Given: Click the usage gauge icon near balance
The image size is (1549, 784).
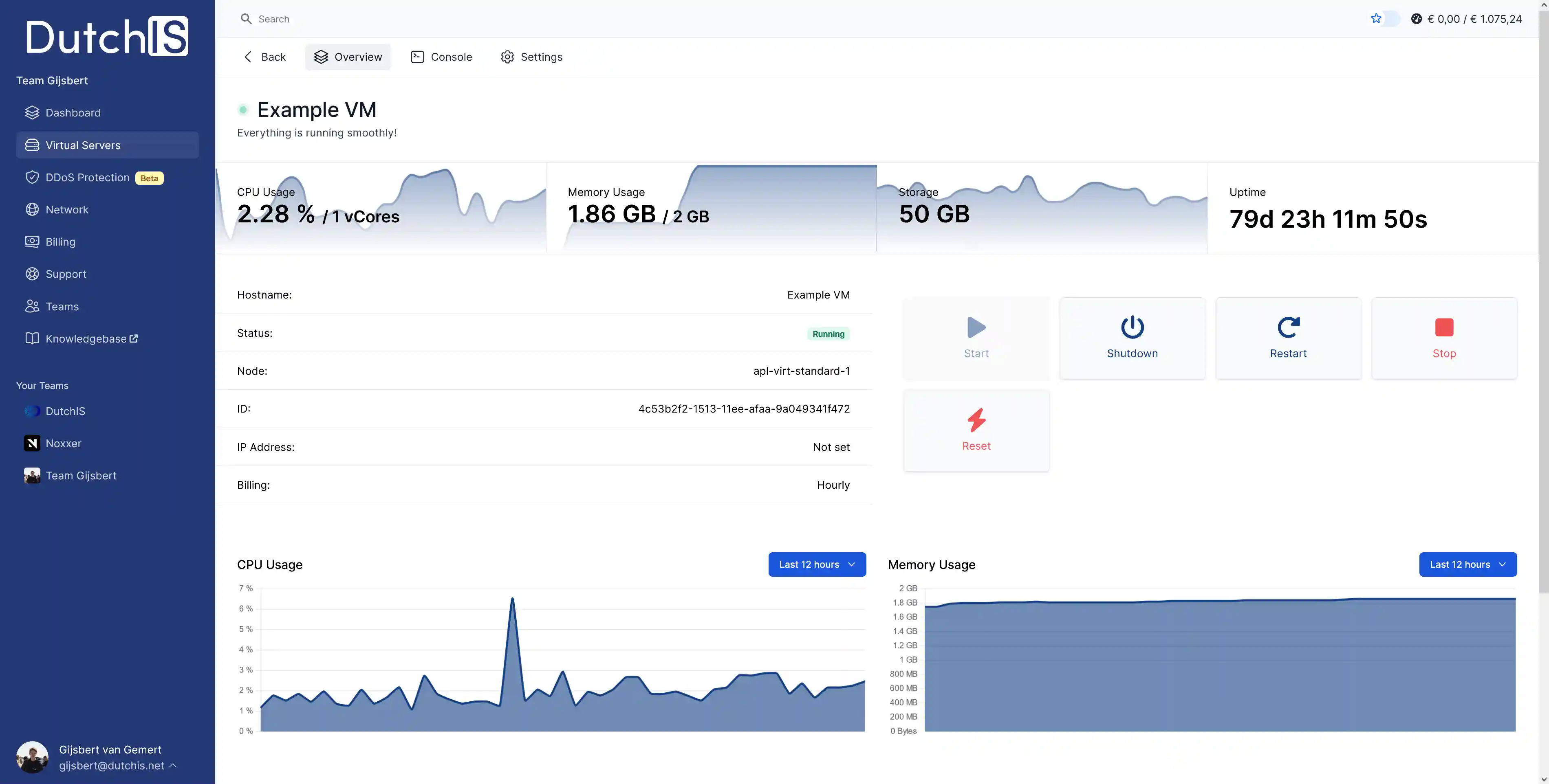Looking at the screenshot, I should click(1417, 19).
